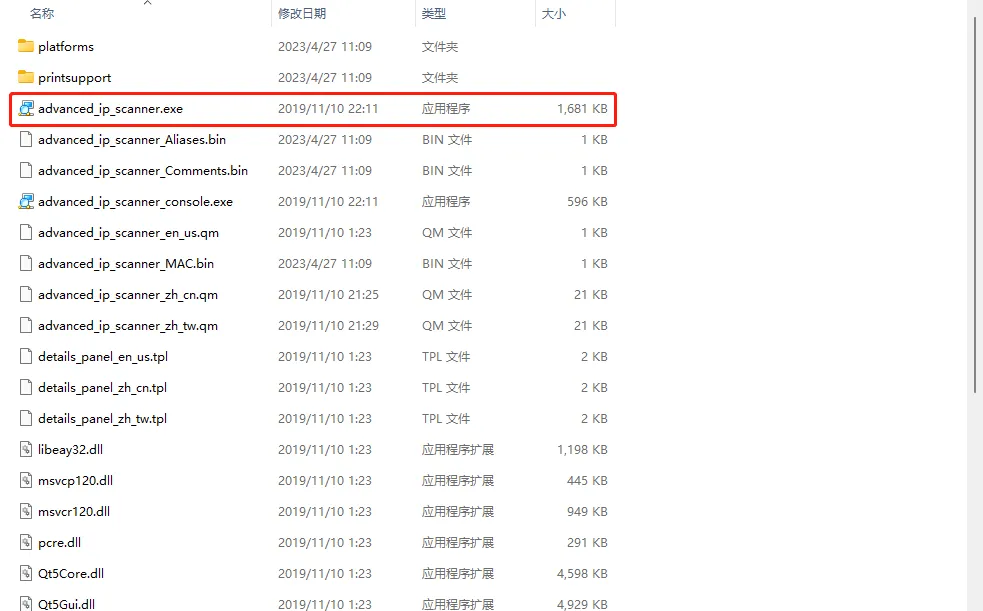Viewport: 983px width, 611px height.
Task: Click the details_panel_zh_tw.tpl file icon
Action: (x=26, y=419)
